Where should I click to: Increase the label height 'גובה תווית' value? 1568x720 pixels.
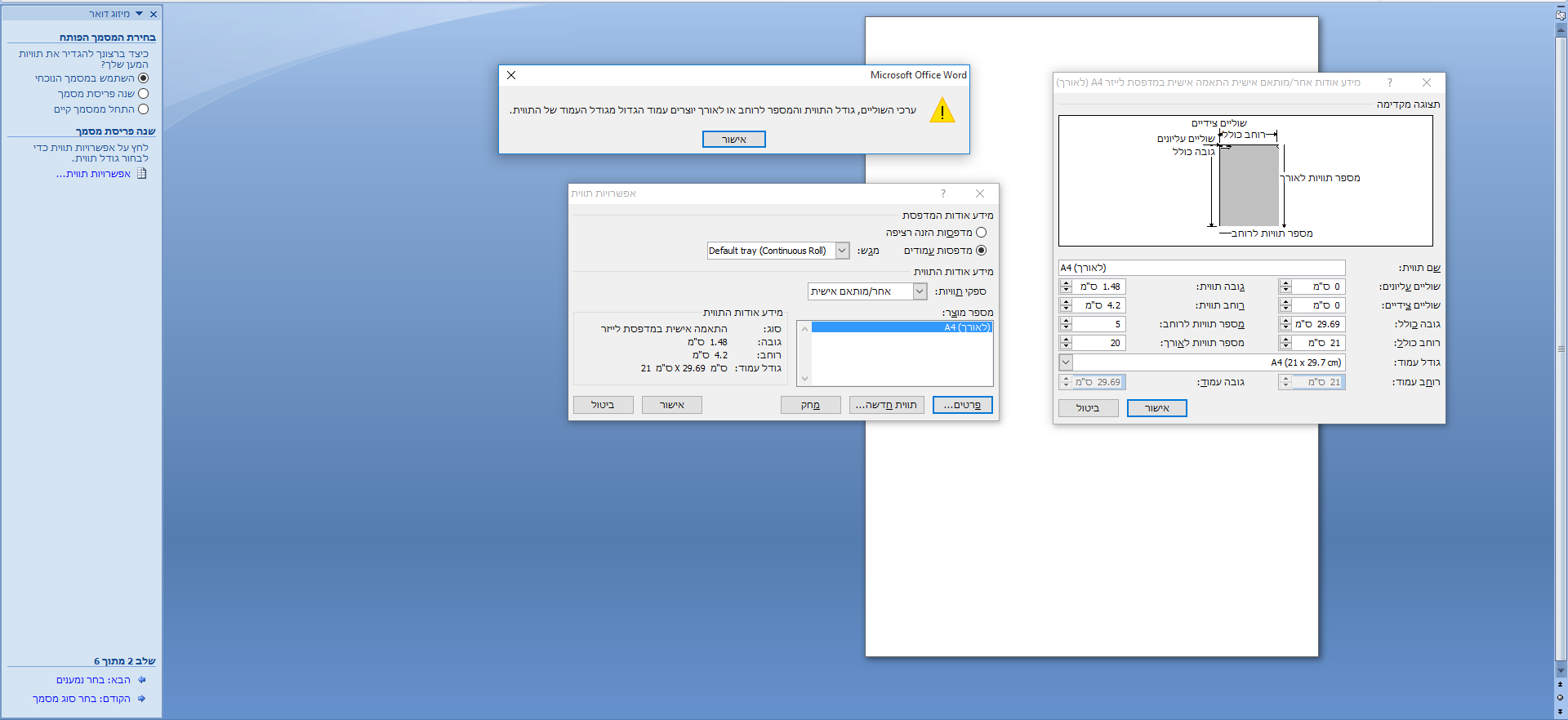coord(1066,283)
